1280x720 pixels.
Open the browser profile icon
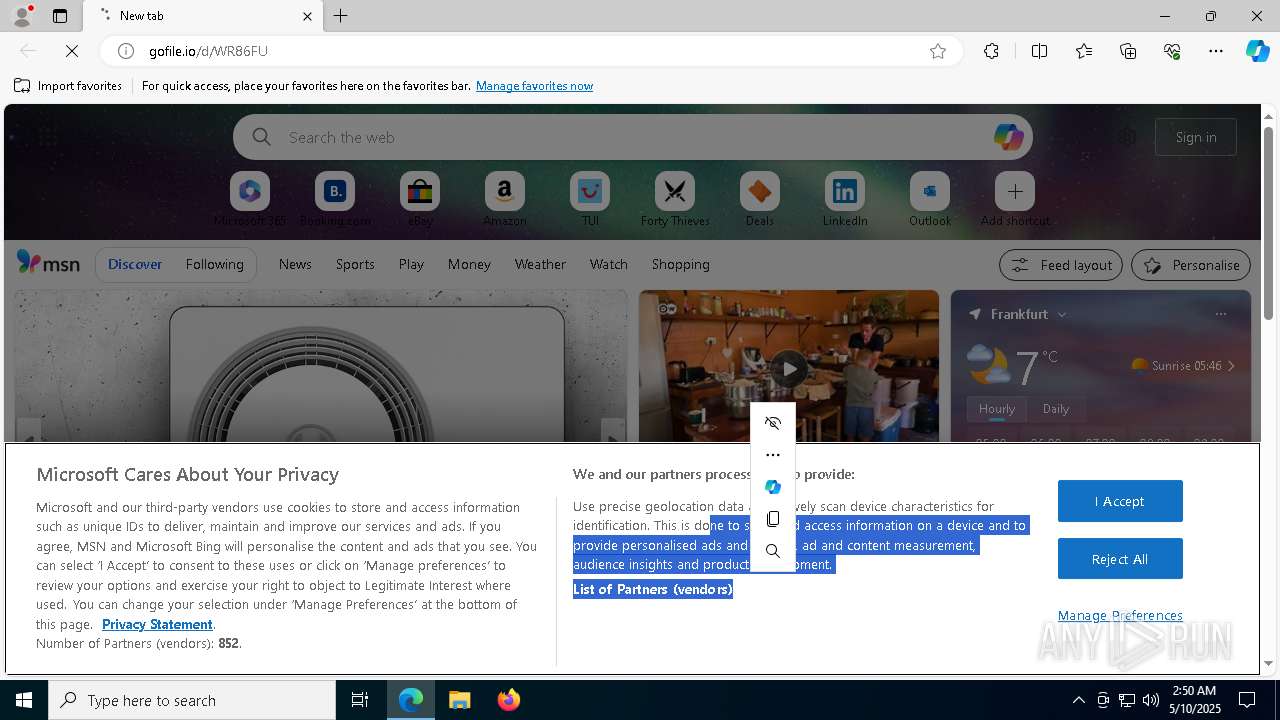(21, 16)
